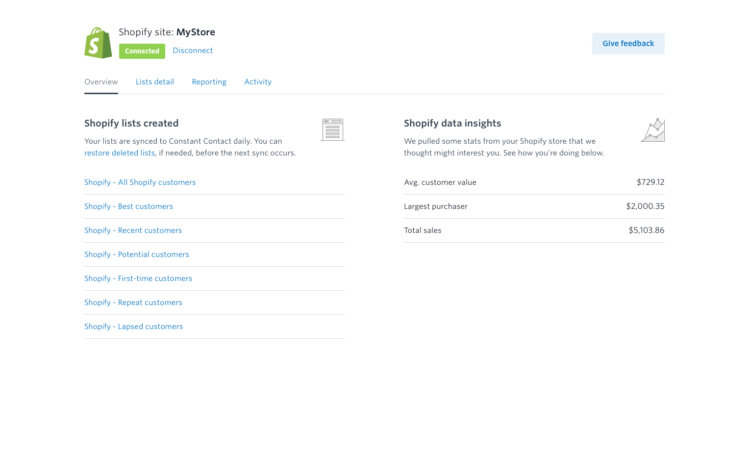This screenshot has height=469, width=750.
Task: Click the $5,103.86 value
Action: [x=646, y=230]
